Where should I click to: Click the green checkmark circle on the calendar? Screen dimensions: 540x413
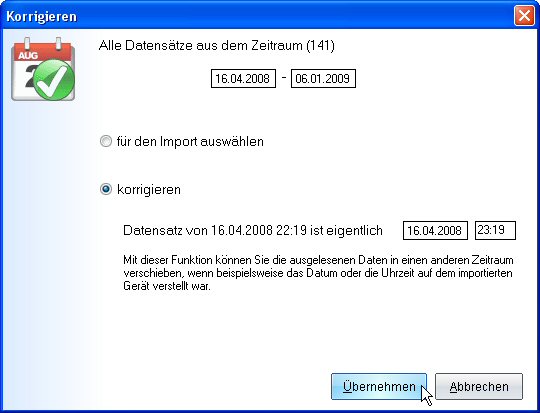(x=54, y=80)
